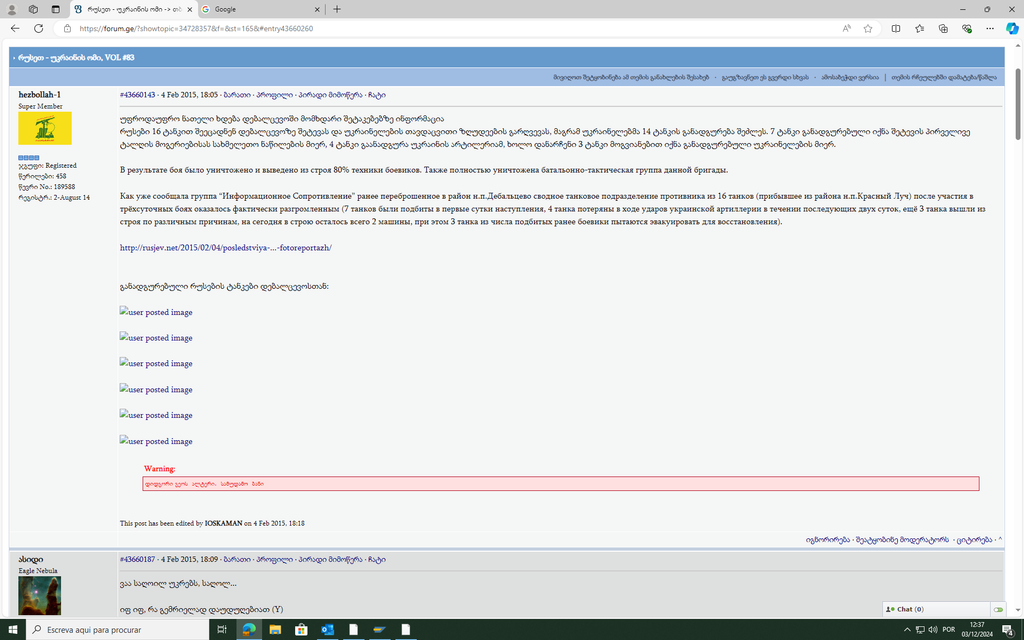The width and height of the screenshot is (1024, 640).
Task: Open the Windows Start menu
Action: coord(12,630)
